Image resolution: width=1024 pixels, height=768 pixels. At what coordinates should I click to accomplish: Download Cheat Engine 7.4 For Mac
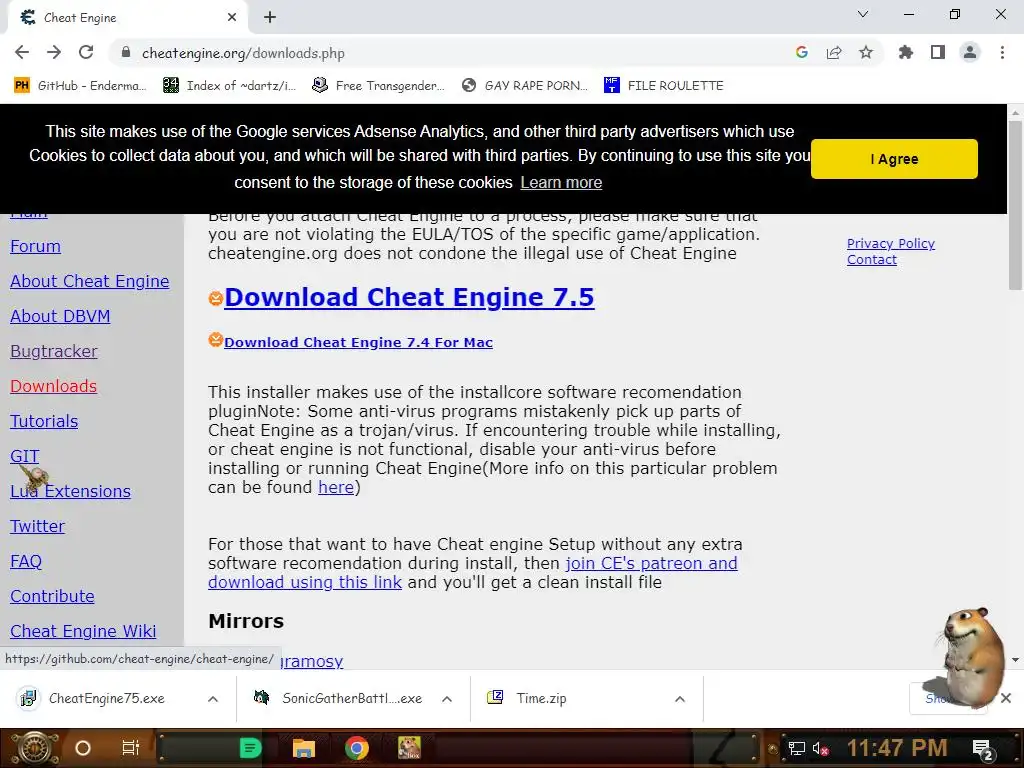pos(359,342)
